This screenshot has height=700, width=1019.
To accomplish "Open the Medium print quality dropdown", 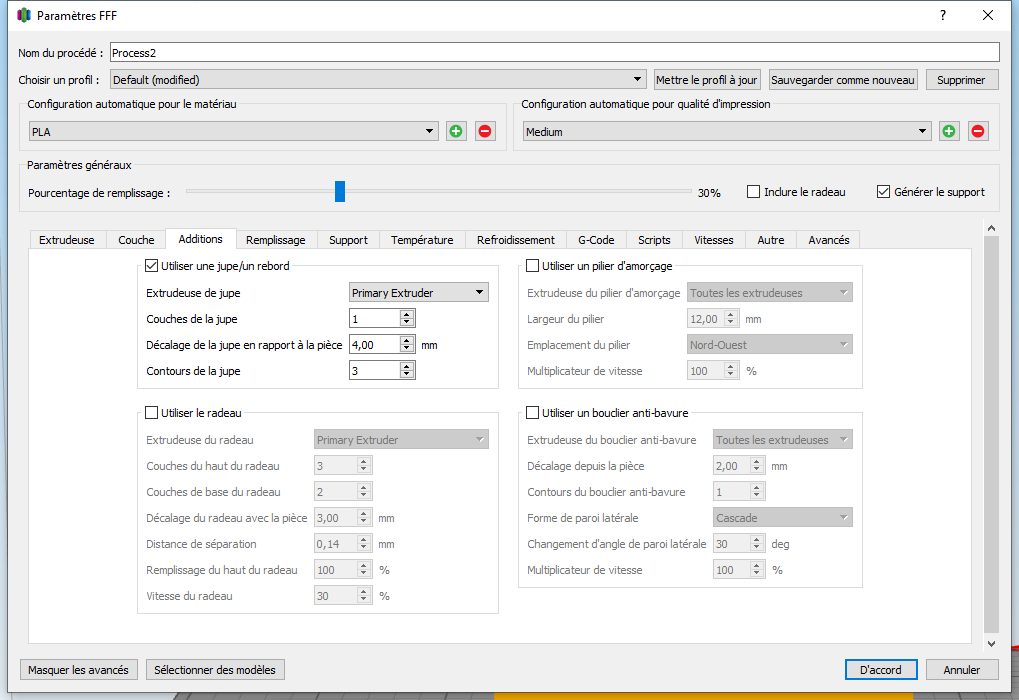I will [727, 131].
